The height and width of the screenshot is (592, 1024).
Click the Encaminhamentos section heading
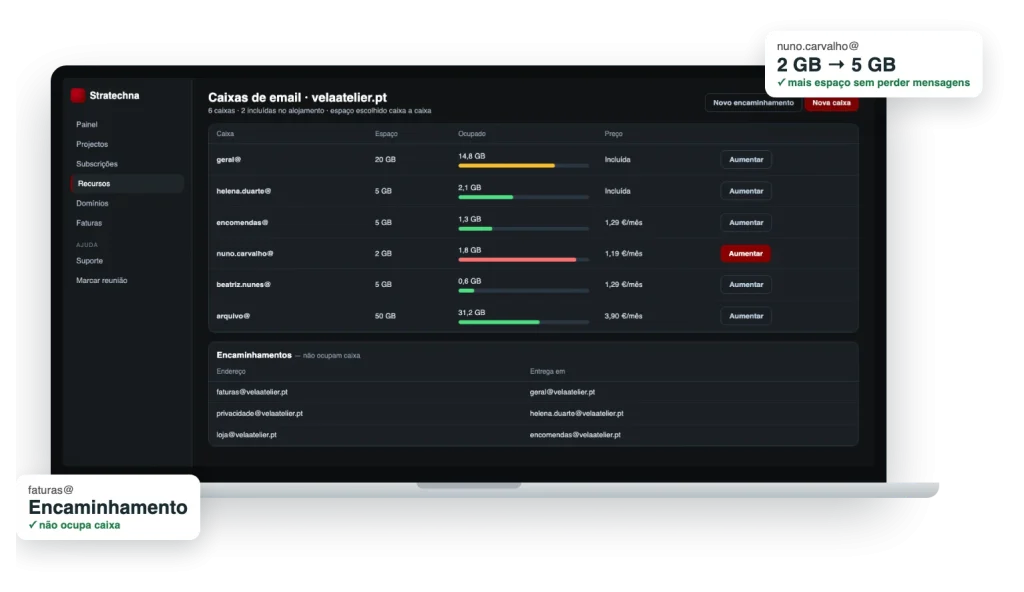pyautogui.click(x=254, y=355)
